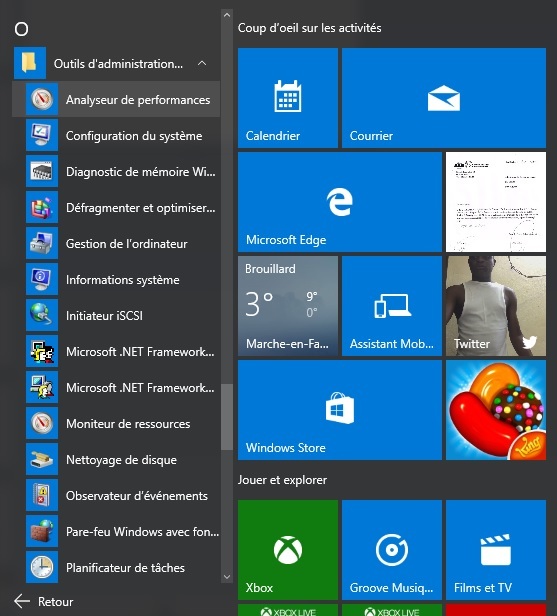Image resolution: width=557 pixels, height=616 pixels.
Task: Select the 'Moniteur de ressources' label
Action: pos(128,424)
